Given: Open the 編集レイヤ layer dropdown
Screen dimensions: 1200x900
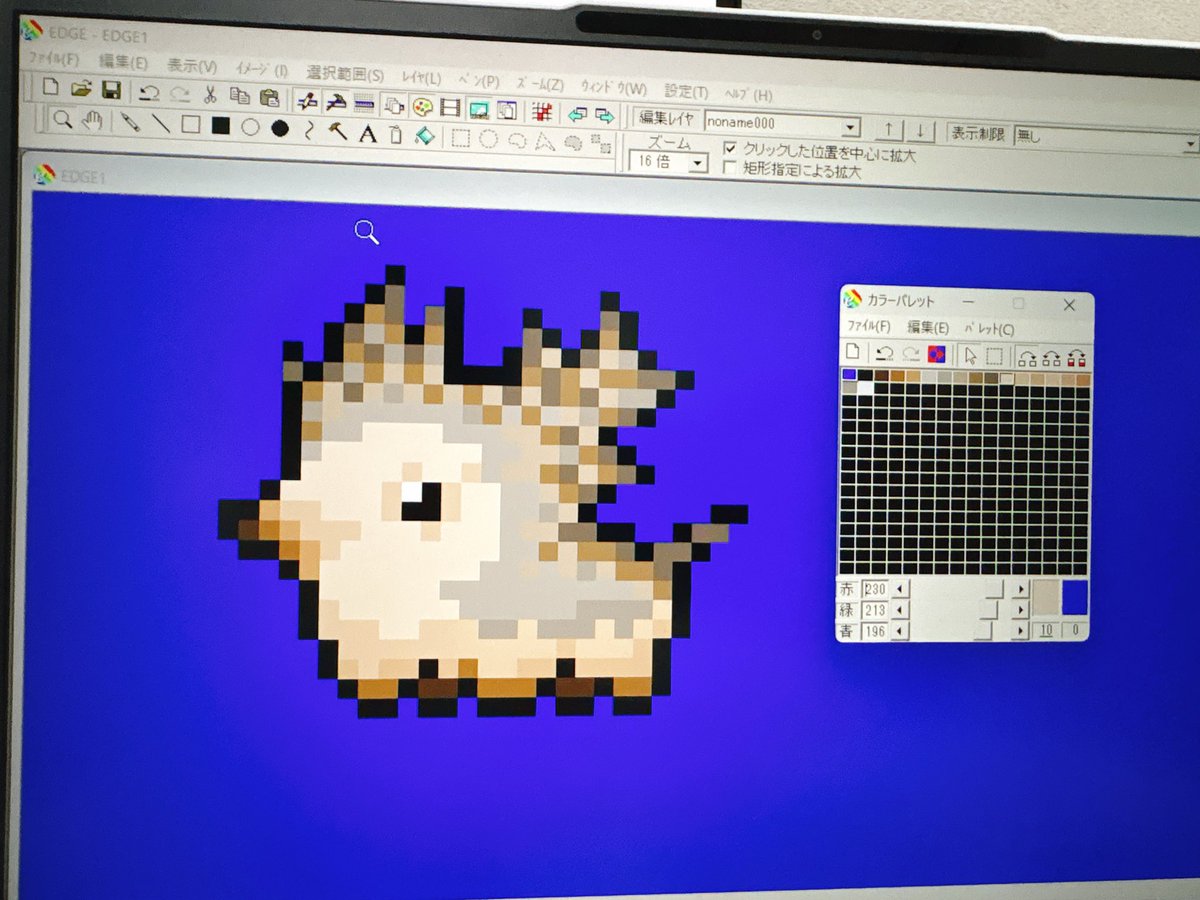Looking at the screenshot, I should tap(852, 126).
